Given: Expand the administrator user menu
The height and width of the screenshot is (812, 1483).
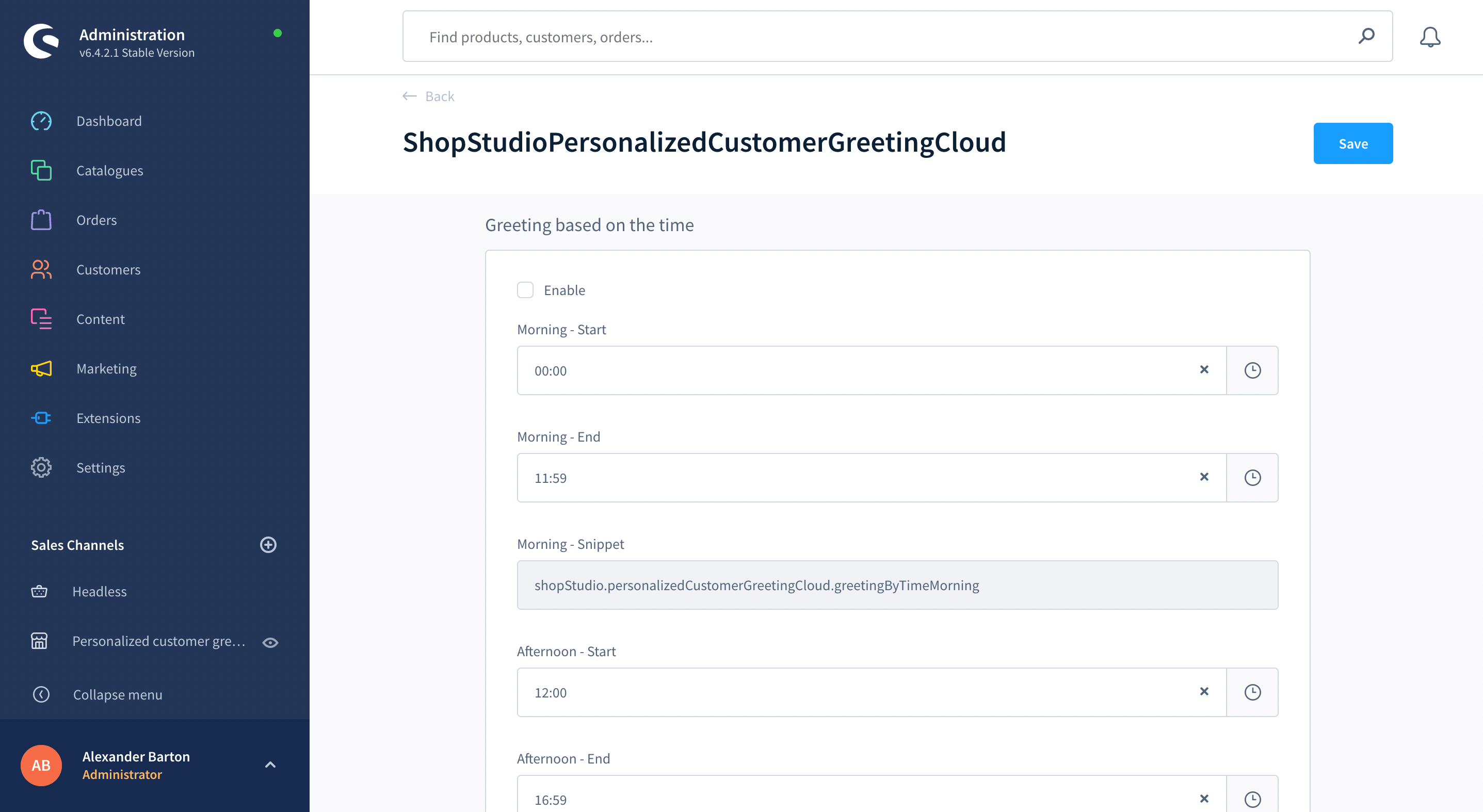Looking at the screenshot, I should click(269, 765).
